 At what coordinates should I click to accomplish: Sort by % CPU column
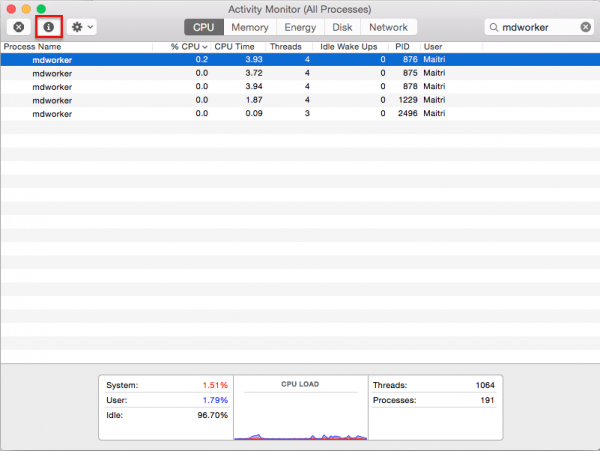[x=188, y=47]
